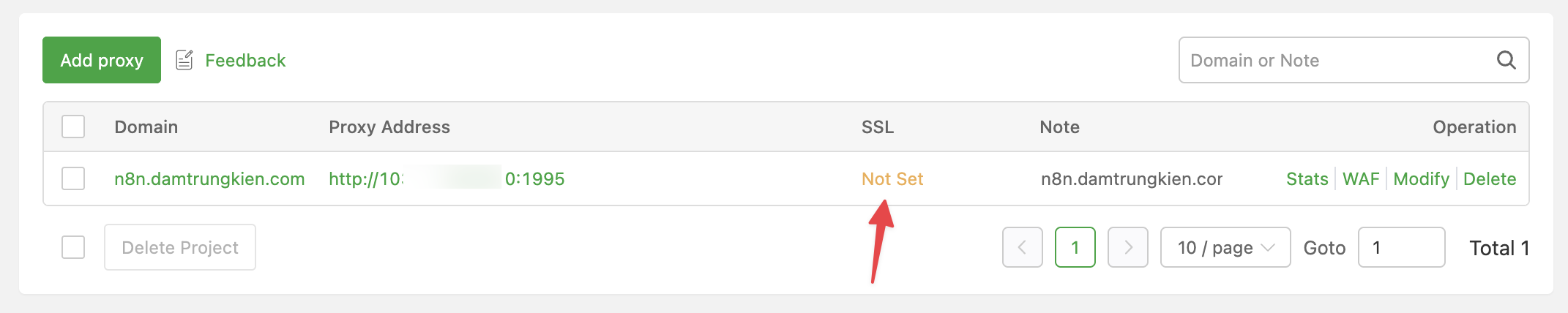The width and height of the screenshot is (1568, 313).
Task: Tick the select-all header checkbox
Action: (73, 127)
